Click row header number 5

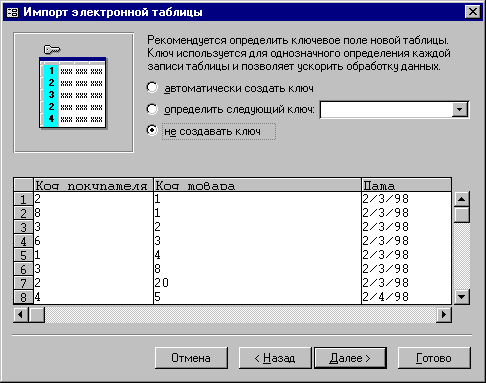click(23, 255)
